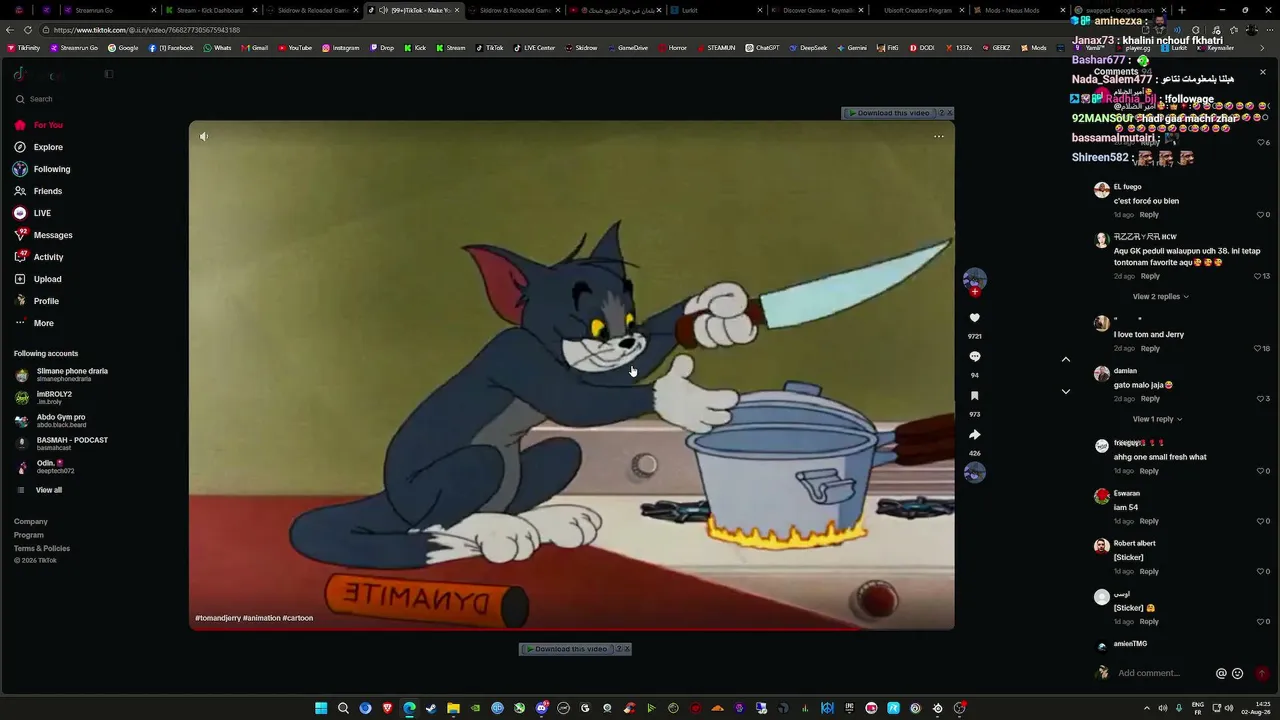Open Steam from the taskbar
Screen dimensions: 1280x720
click(x=431, y=708)
